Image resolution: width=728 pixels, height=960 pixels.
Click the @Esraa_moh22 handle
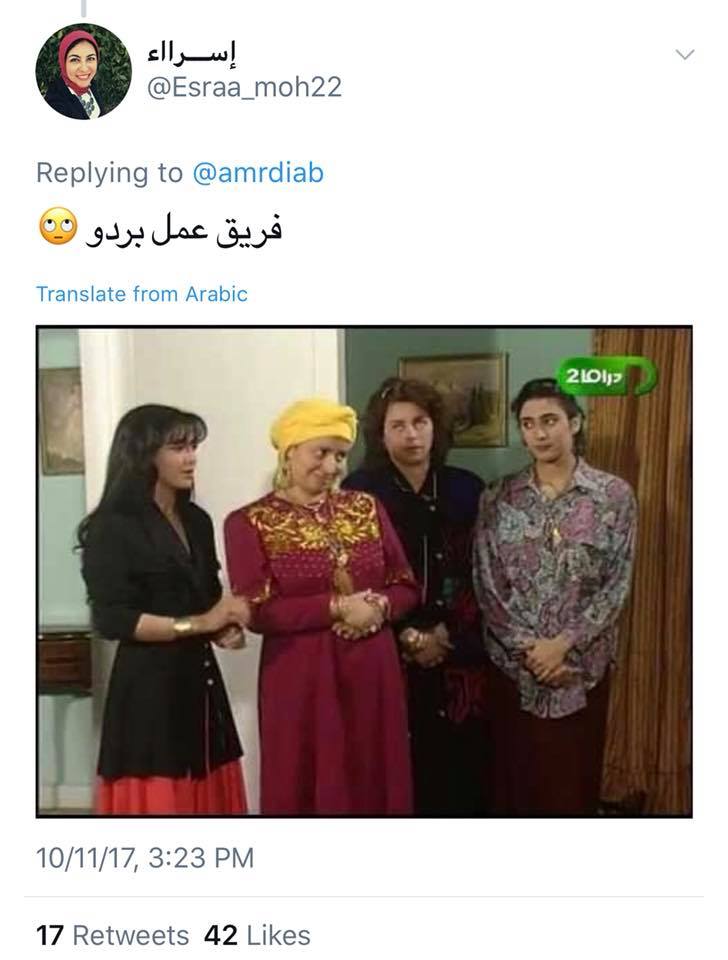tap(244, 87)
